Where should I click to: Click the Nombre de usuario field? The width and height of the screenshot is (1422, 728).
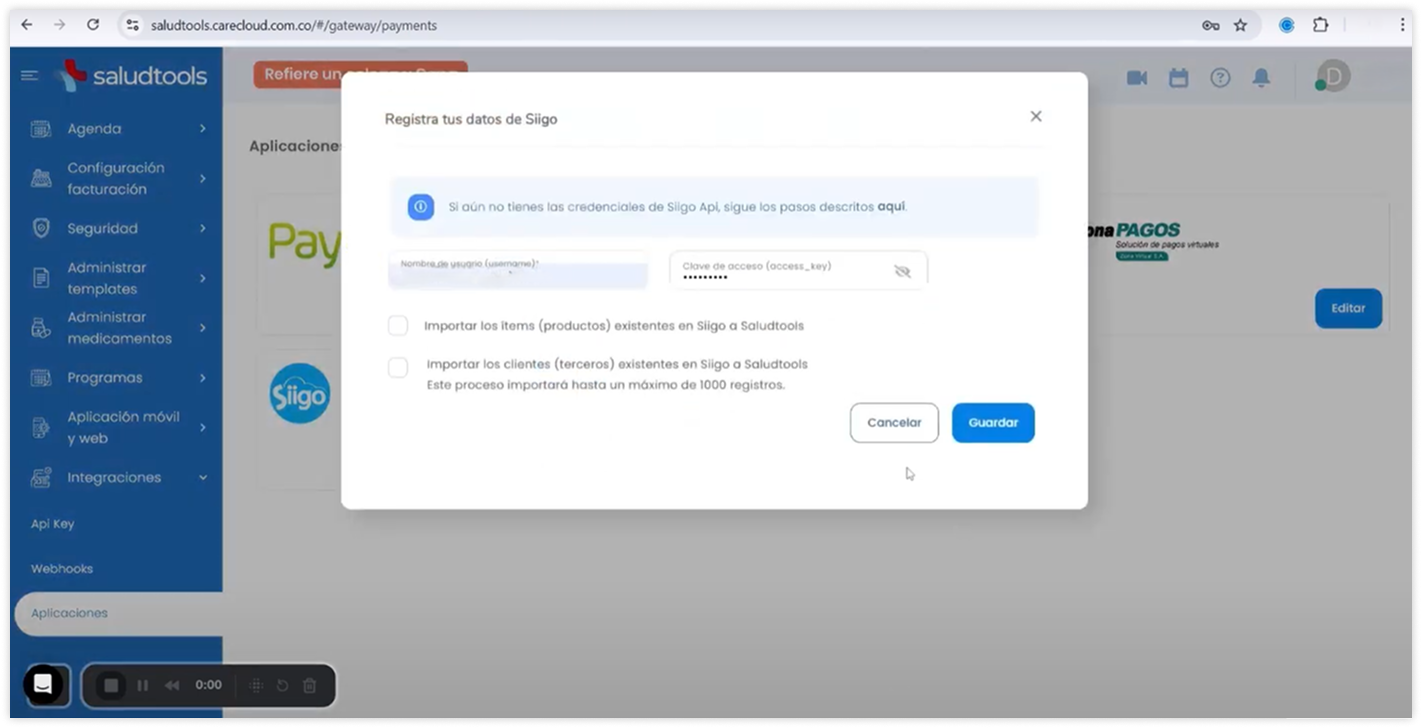point(518,270)
